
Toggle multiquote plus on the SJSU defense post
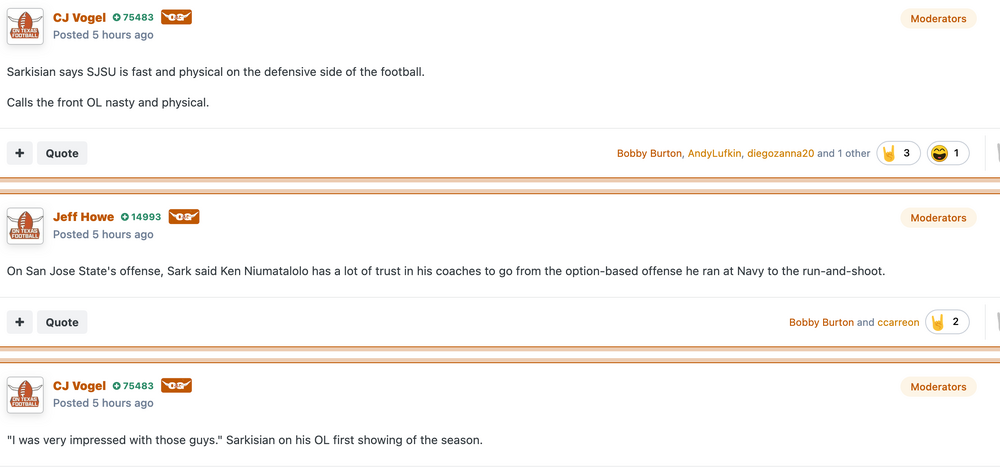(20, 153)
